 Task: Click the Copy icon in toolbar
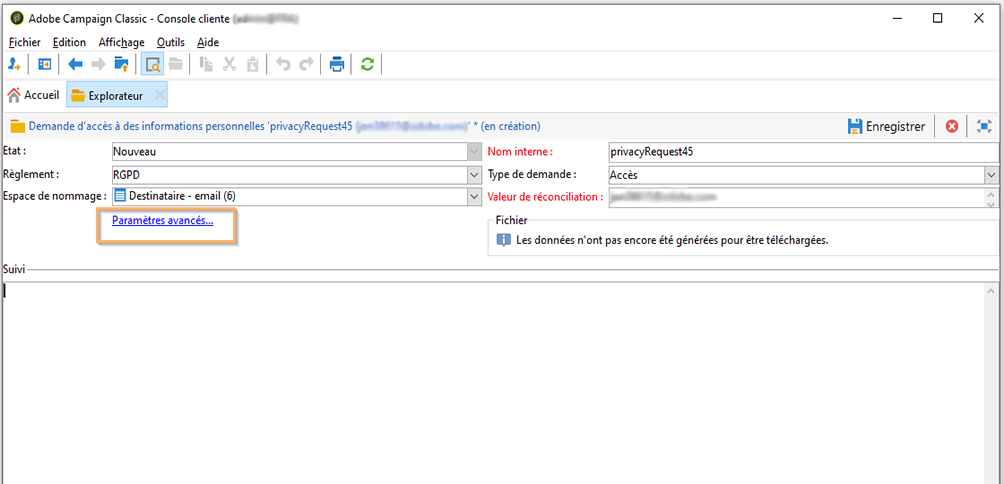[x=206, y=64]
